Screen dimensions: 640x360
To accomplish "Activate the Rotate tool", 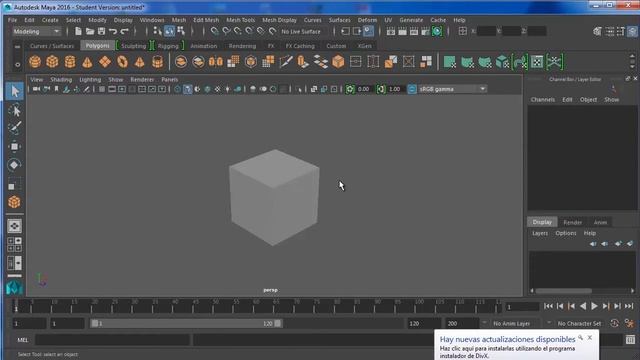I will (15, 165).
